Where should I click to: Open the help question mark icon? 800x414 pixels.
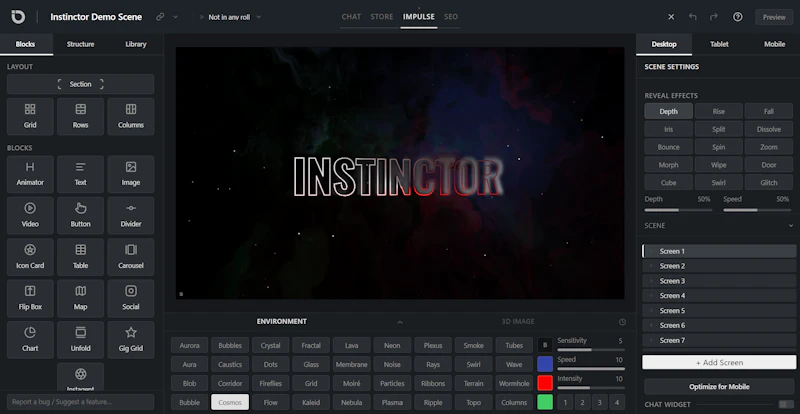pos(738,17)
